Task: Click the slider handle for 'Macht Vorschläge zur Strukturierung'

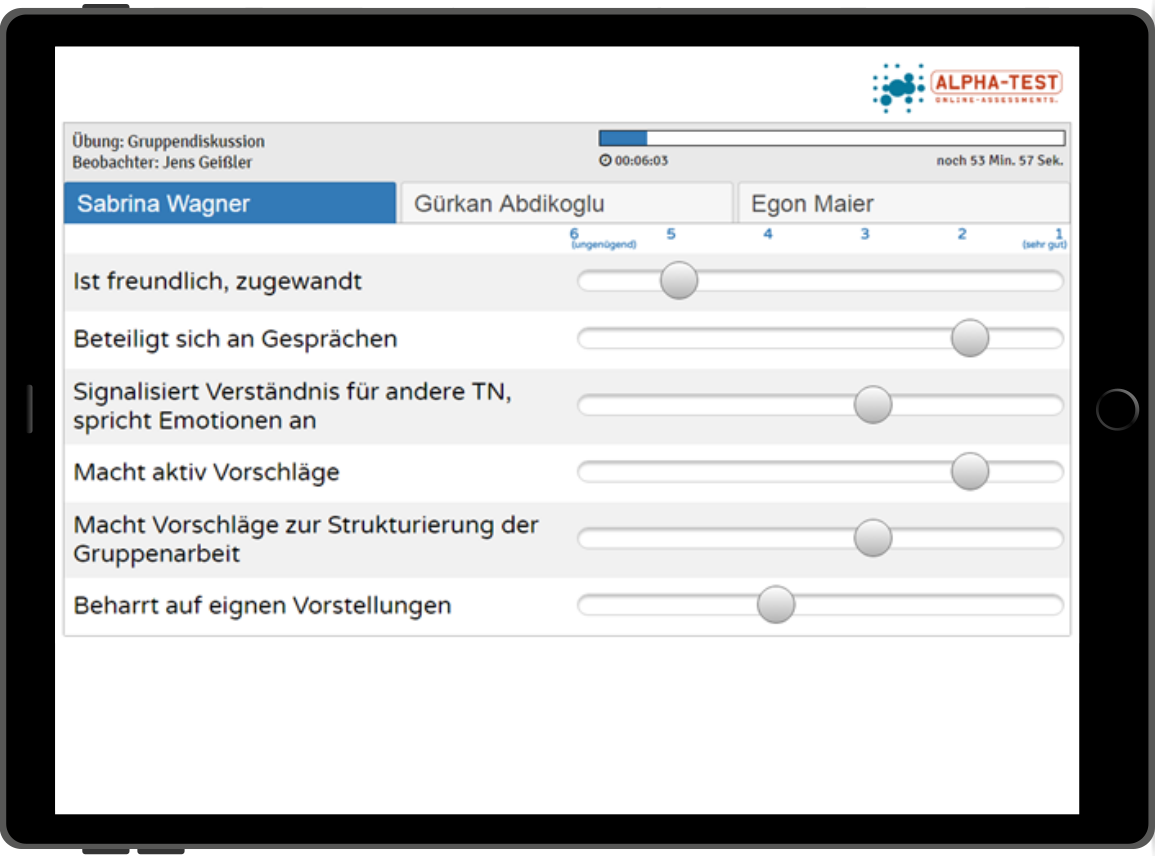Action: [873, 538]
